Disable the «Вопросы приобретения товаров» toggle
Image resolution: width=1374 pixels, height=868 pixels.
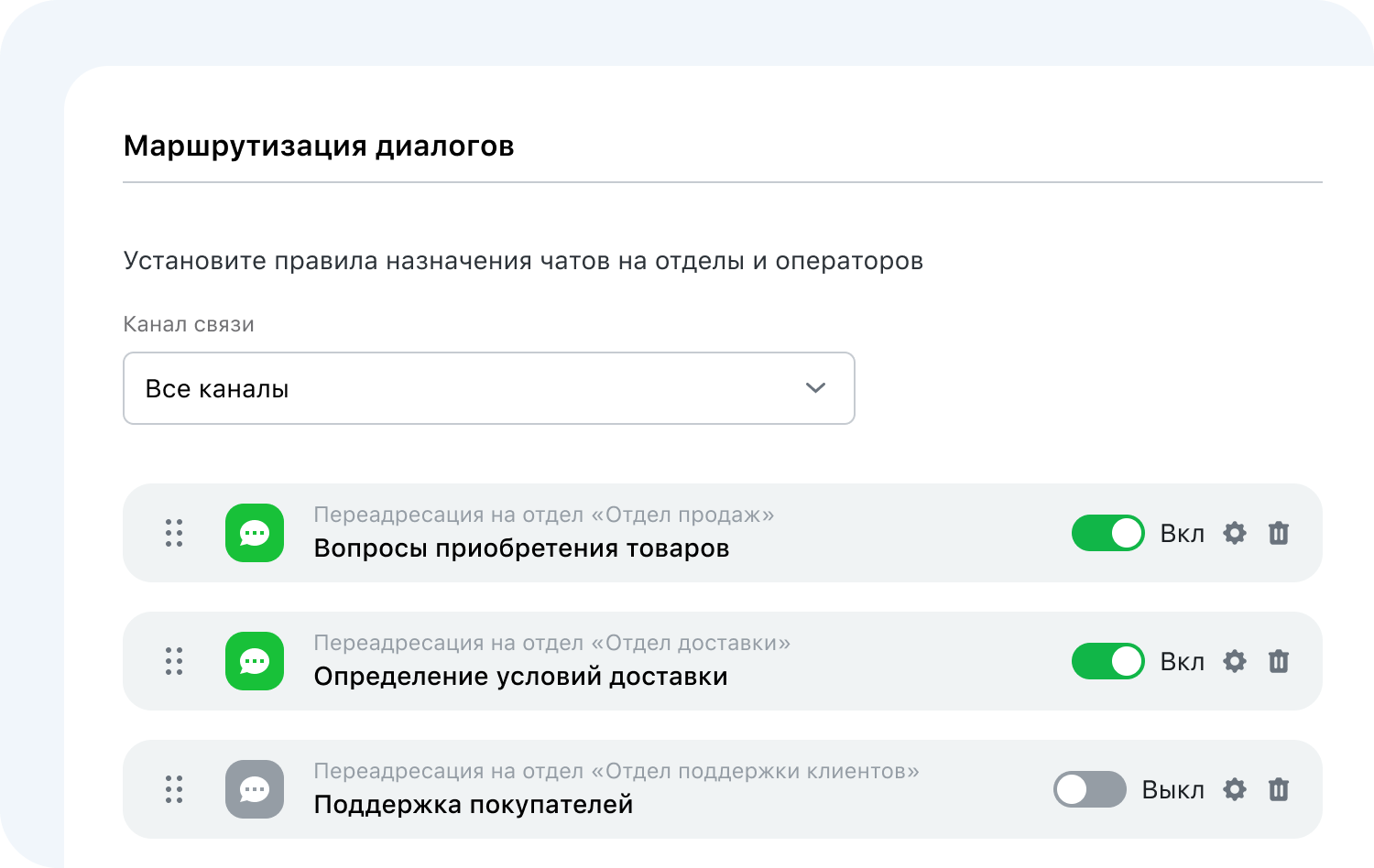tap(1107, 533)
